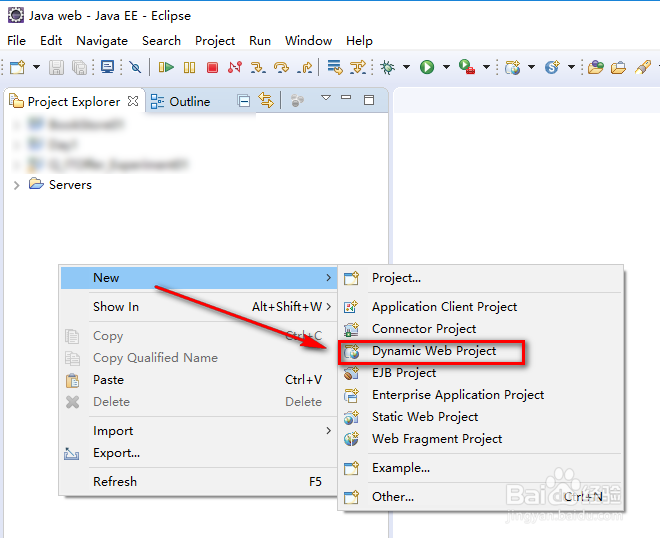Open the File menu
Screen dimensions: 660x538
[x=16, y=41]
